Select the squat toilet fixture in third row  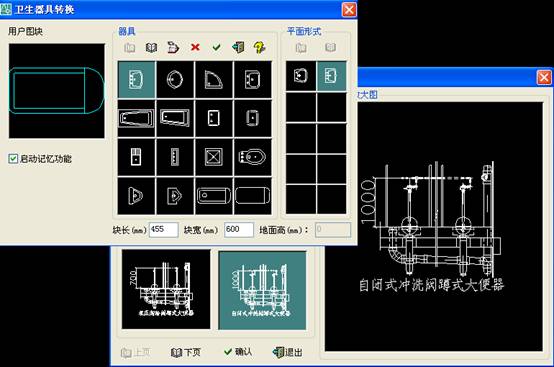tap(136, 157)
